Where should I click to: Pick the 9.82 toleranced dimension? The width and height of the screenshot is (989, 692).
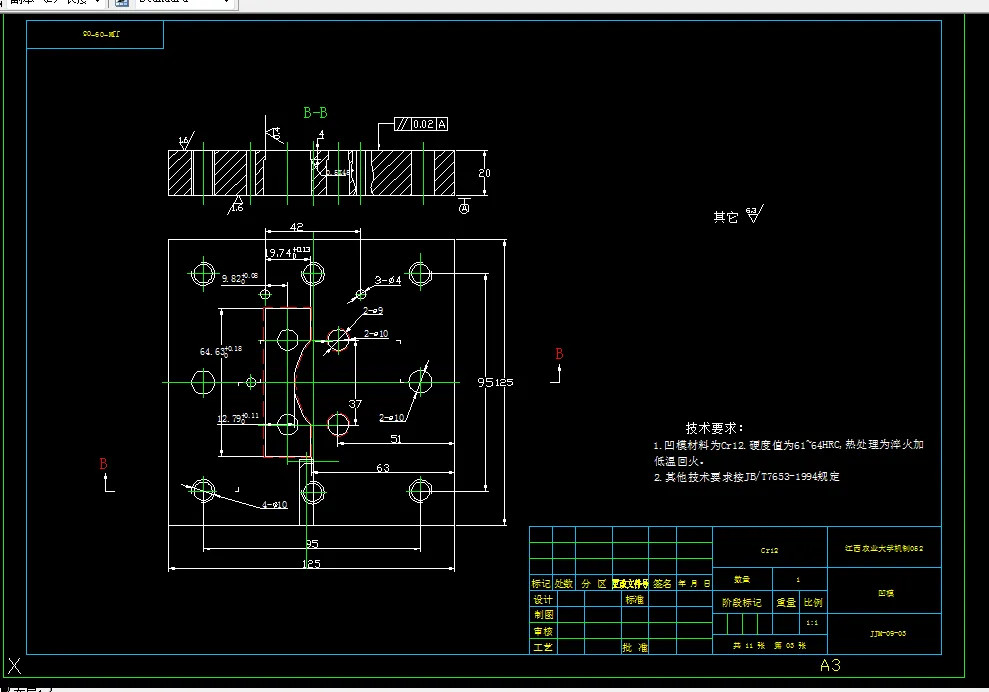(240, 278)
